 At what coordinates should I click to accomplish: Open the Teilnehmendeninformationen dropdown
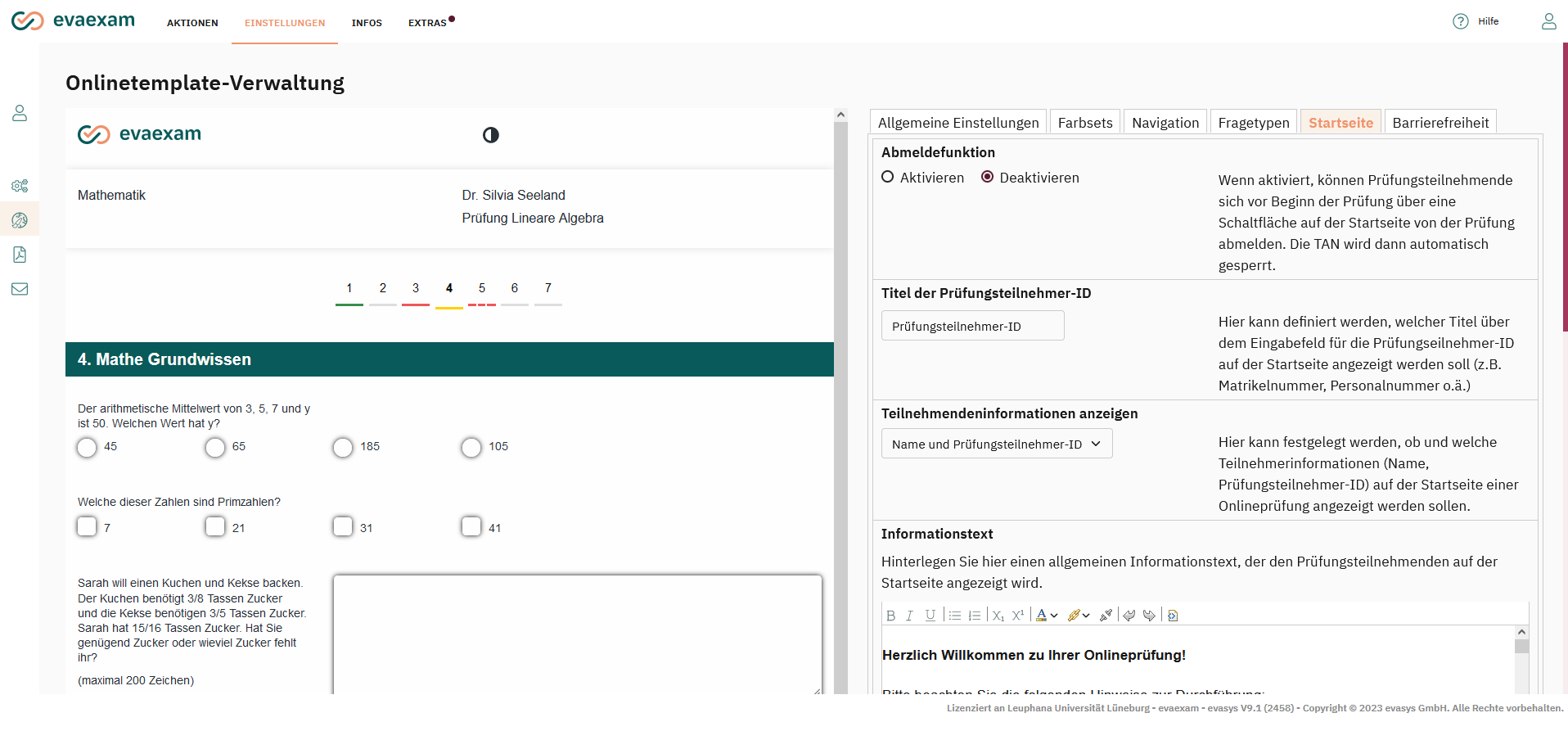click(996, 444)
